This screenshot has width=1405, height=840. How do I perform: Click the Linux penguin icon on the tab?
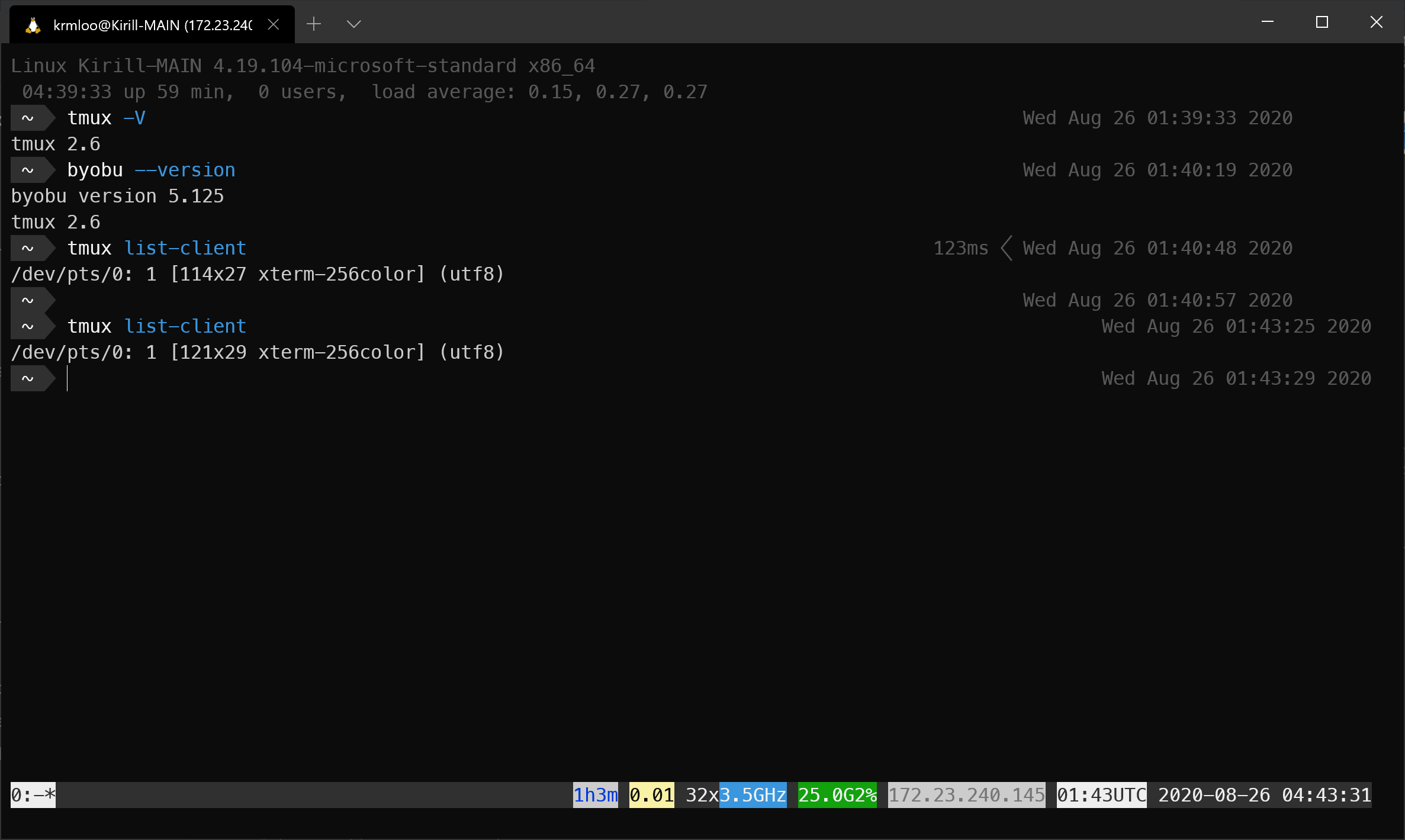(x=33, y=24)
